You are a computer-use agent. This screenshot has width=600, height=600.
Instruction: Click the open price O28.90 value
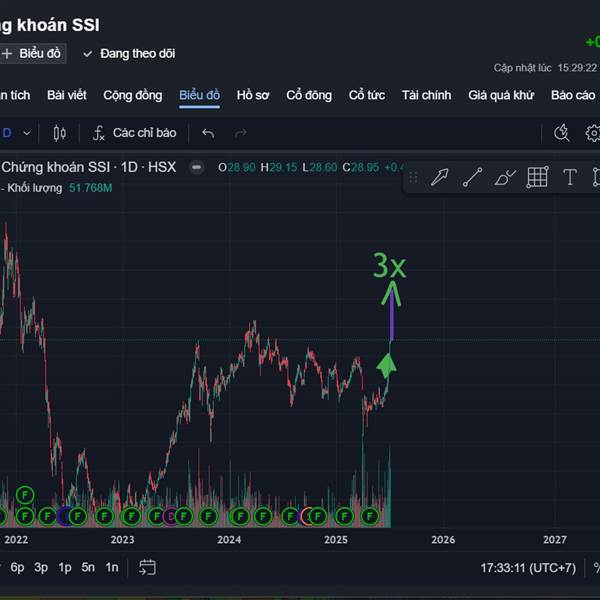tap(236, 168)
